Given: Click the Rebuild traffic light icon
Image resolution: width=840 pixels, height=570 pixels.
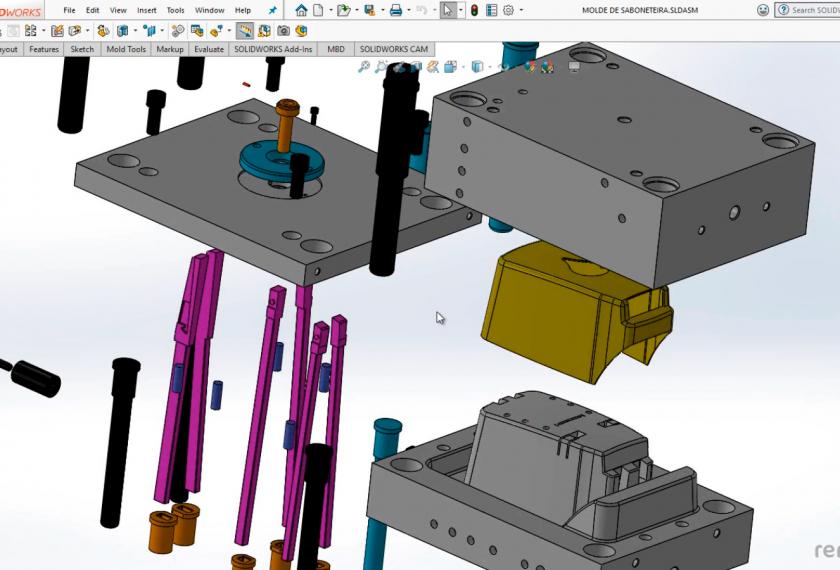Looking at the screenshot, I should (x=474, y=10).
